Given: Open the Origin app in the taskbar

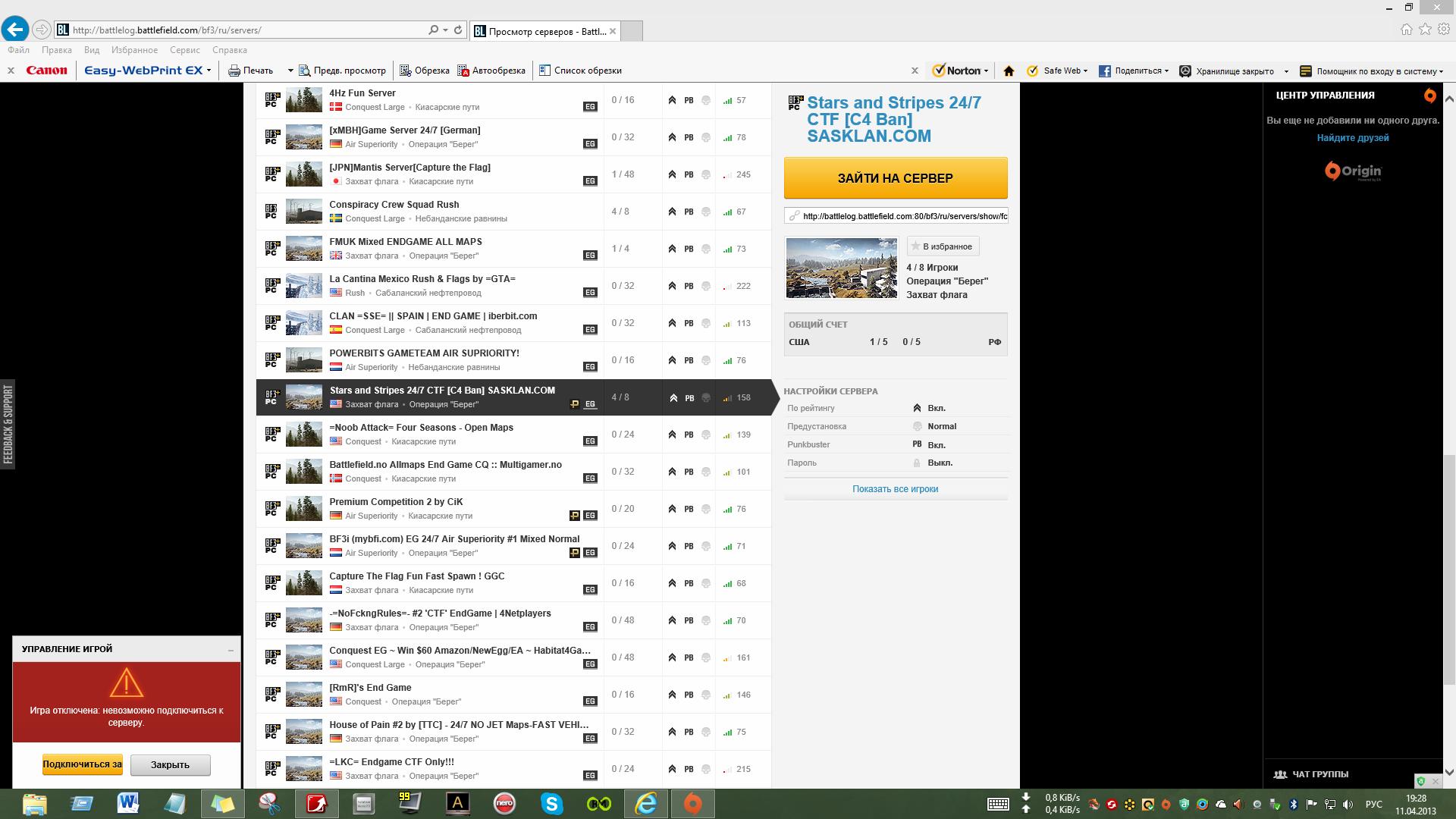Looking at the screenshot, I should [693, 804].
